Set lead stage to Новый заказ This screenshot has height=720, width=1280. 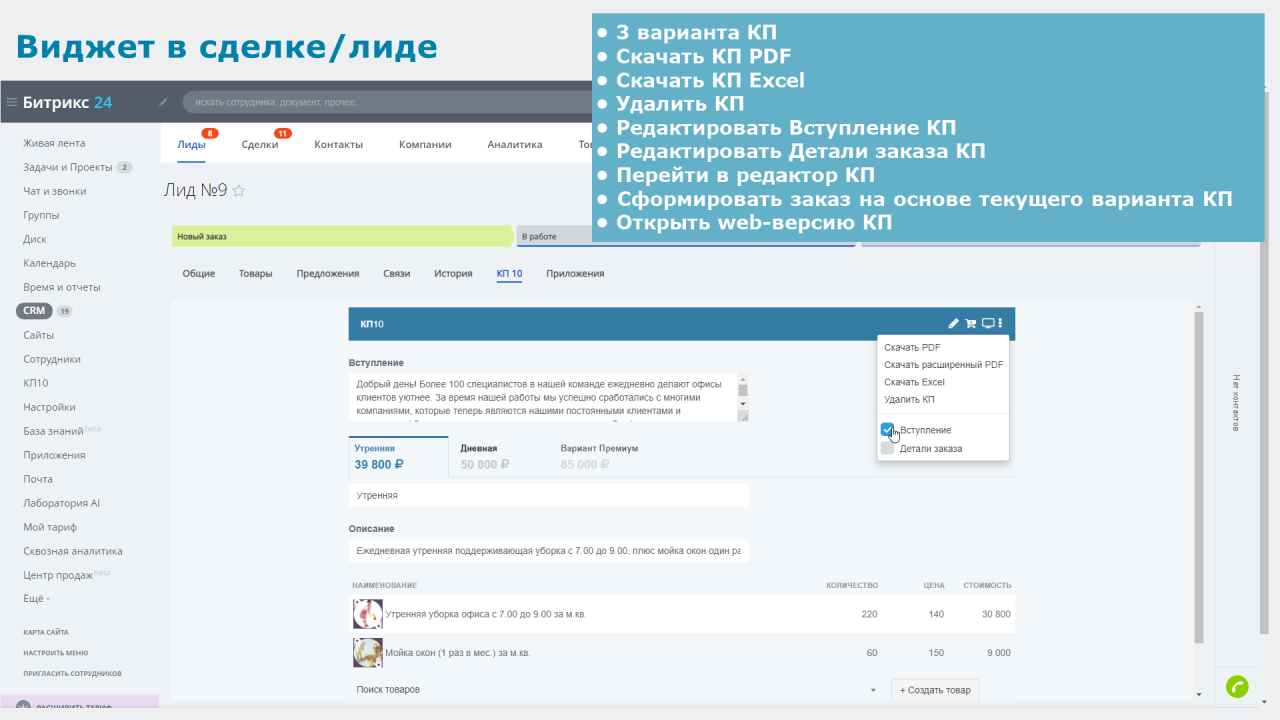(x=341, y=236)
